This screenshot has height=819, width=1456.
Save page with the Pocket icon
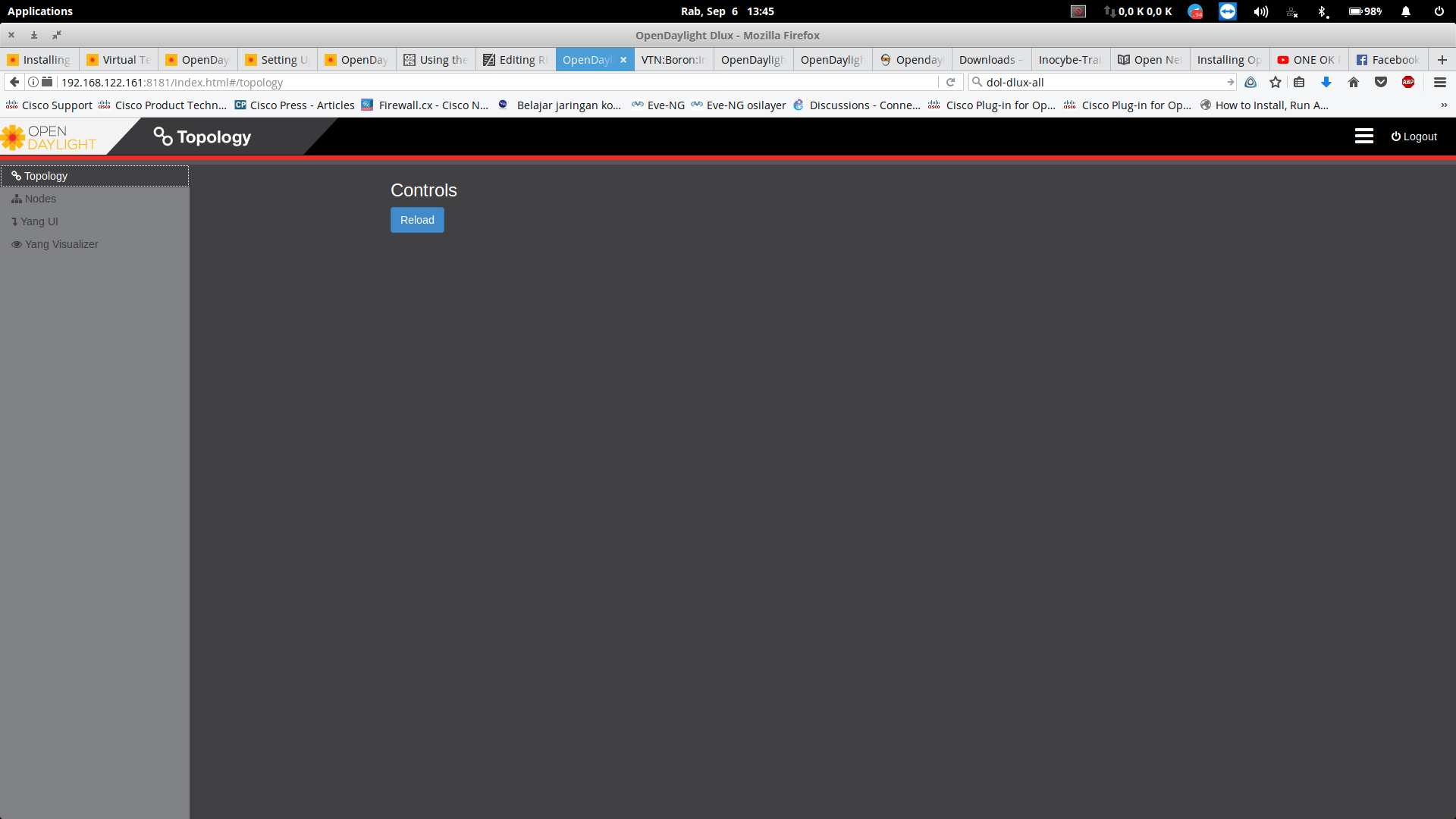[x=1381, y=82]
